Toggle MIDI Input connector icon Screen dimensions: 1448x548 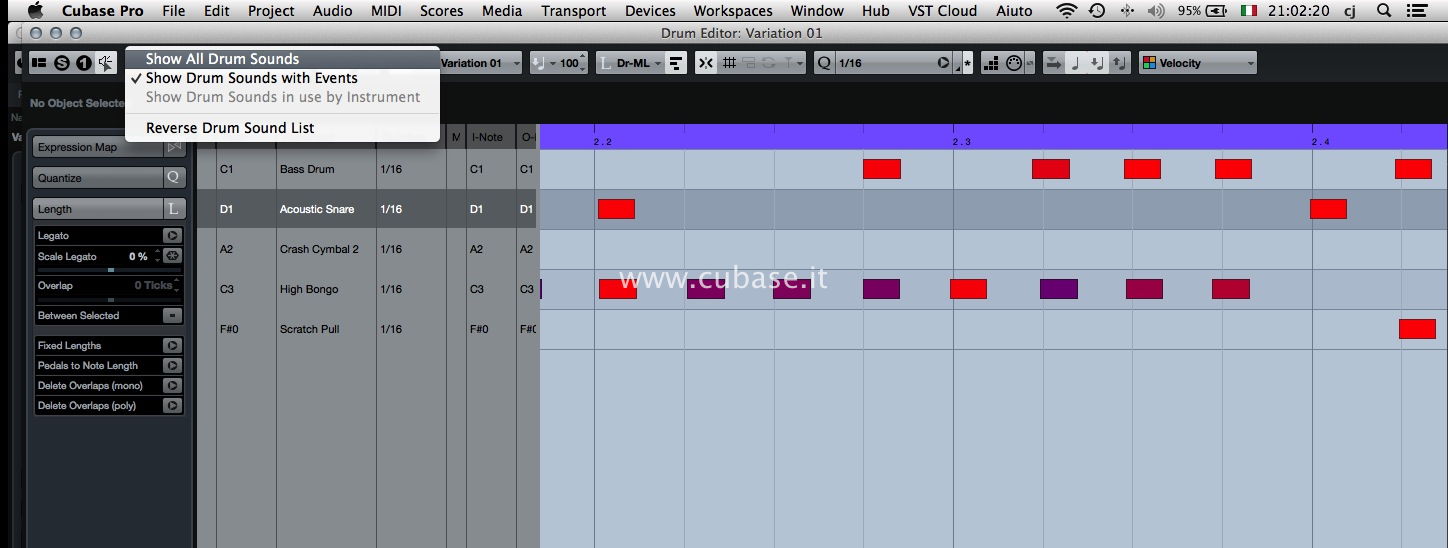1013,63
